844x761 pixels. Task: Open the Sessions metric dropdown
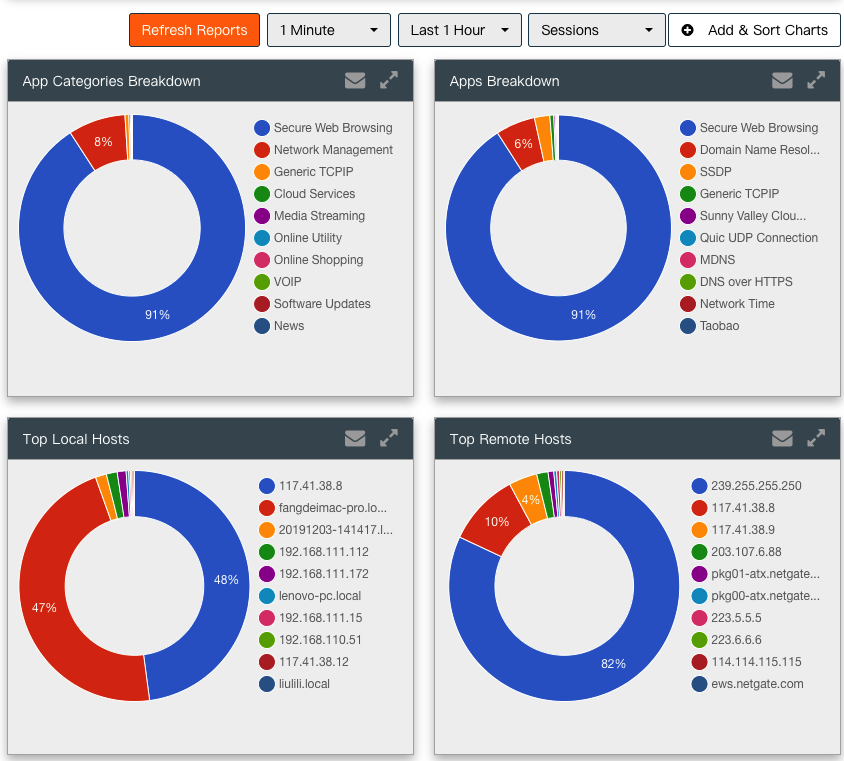coord(596,30)
